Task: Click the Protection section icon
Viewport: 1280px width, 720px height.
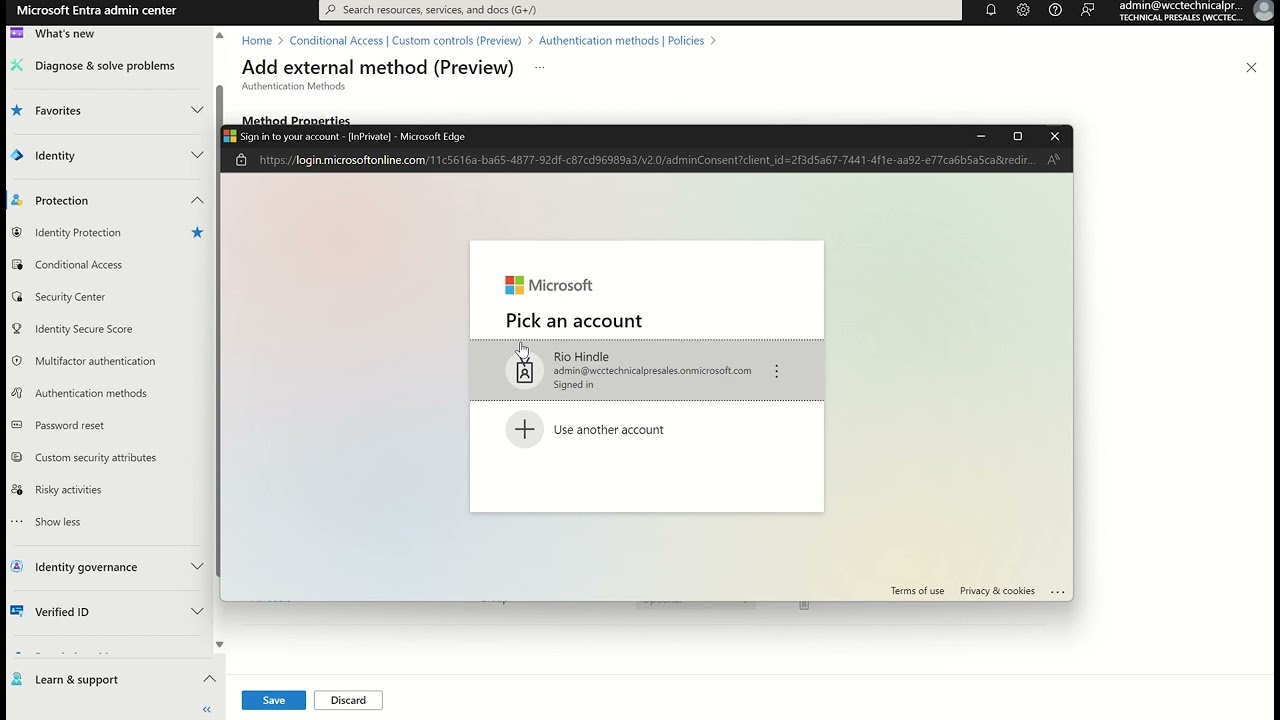Action: (x=16, y=200)
